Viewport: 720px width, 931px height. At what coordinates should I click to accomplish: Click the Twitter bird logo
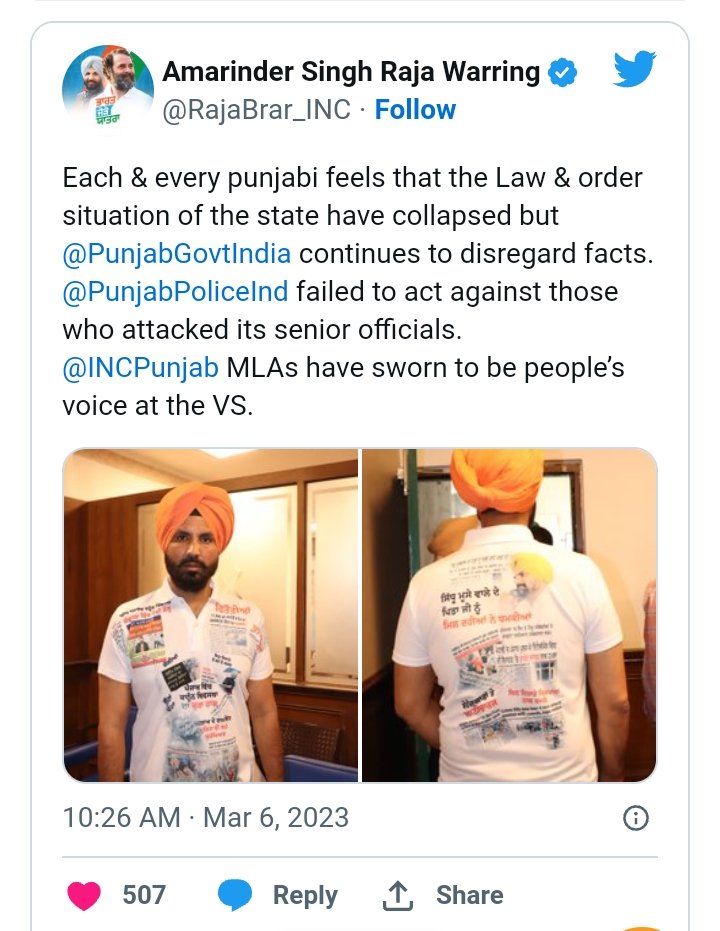click(635, 68)
